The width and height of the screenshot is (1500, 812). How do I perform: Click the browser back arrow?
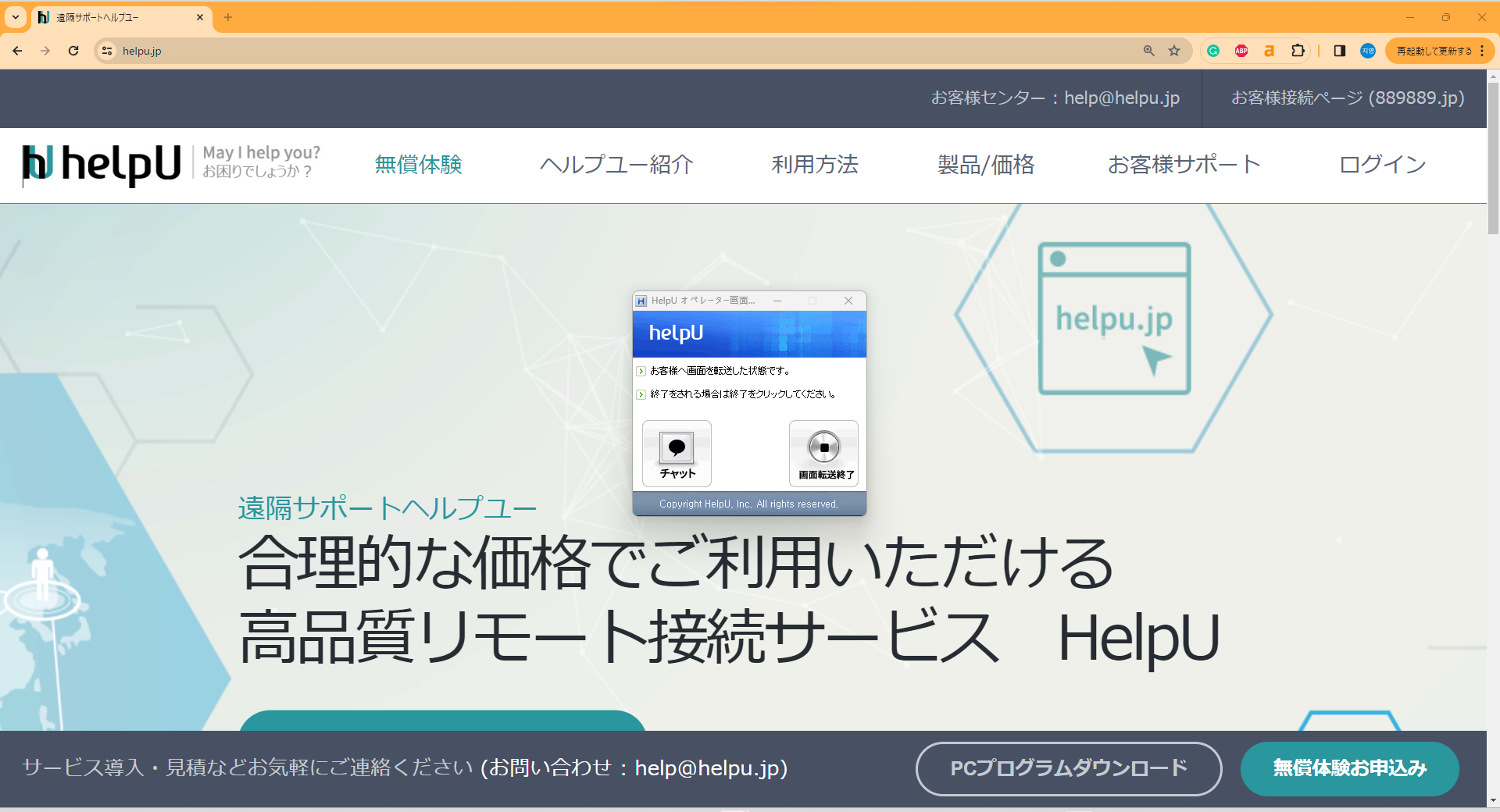point(17,51)
